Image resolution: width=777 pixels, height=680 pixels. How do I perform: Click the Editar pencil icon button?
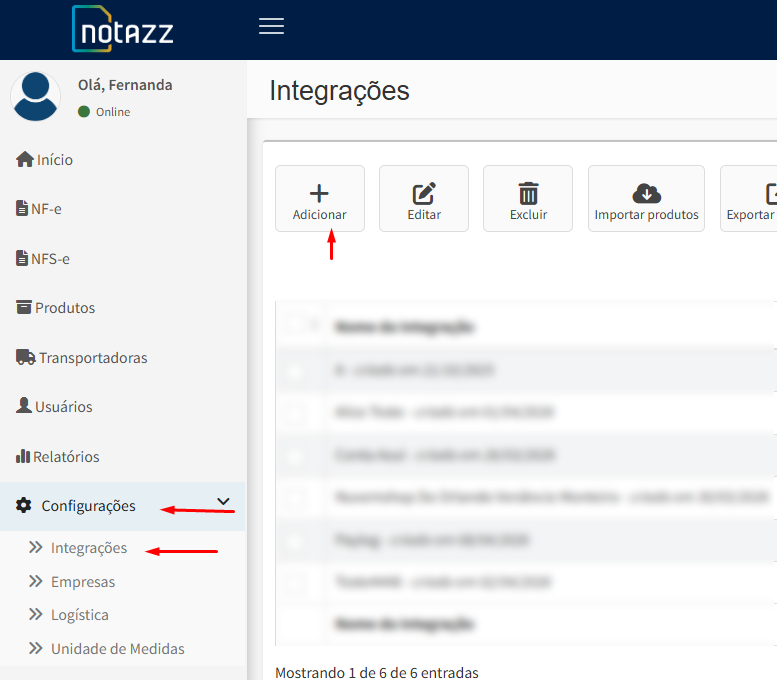coord(423,198)
